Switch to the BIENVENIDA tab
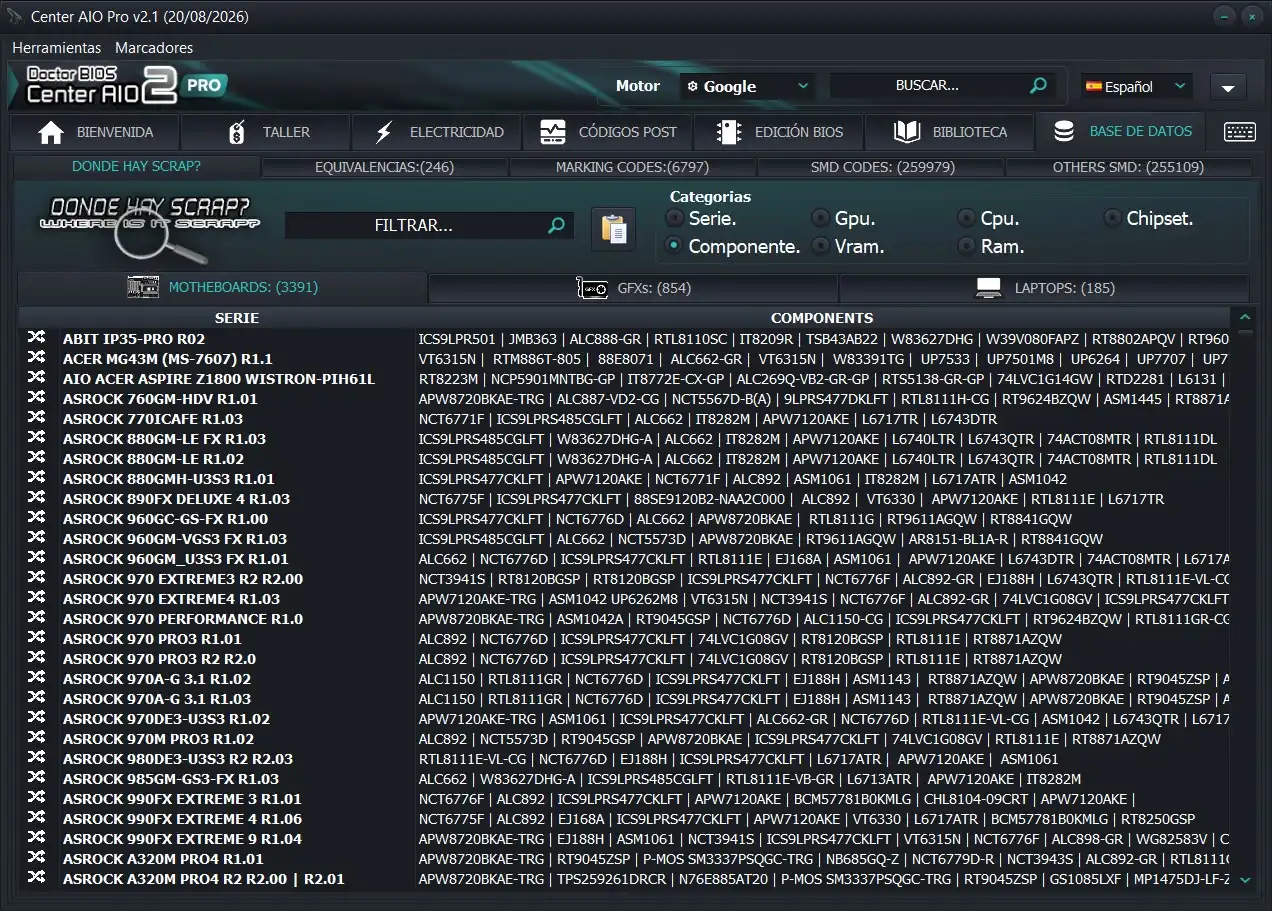The width and height of the screenshot is (1272, 911). pos(95,132)
